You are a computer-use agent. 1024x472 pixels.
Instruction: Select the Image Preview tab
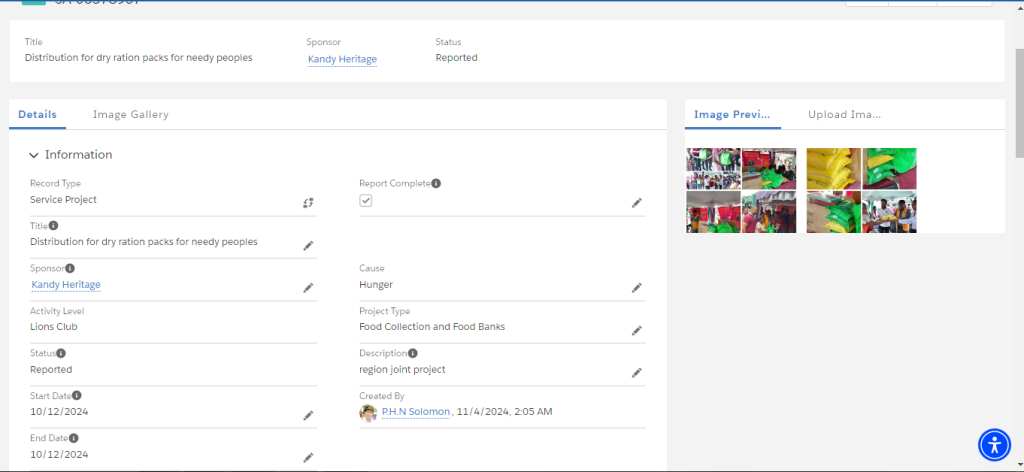click(732, 114)
